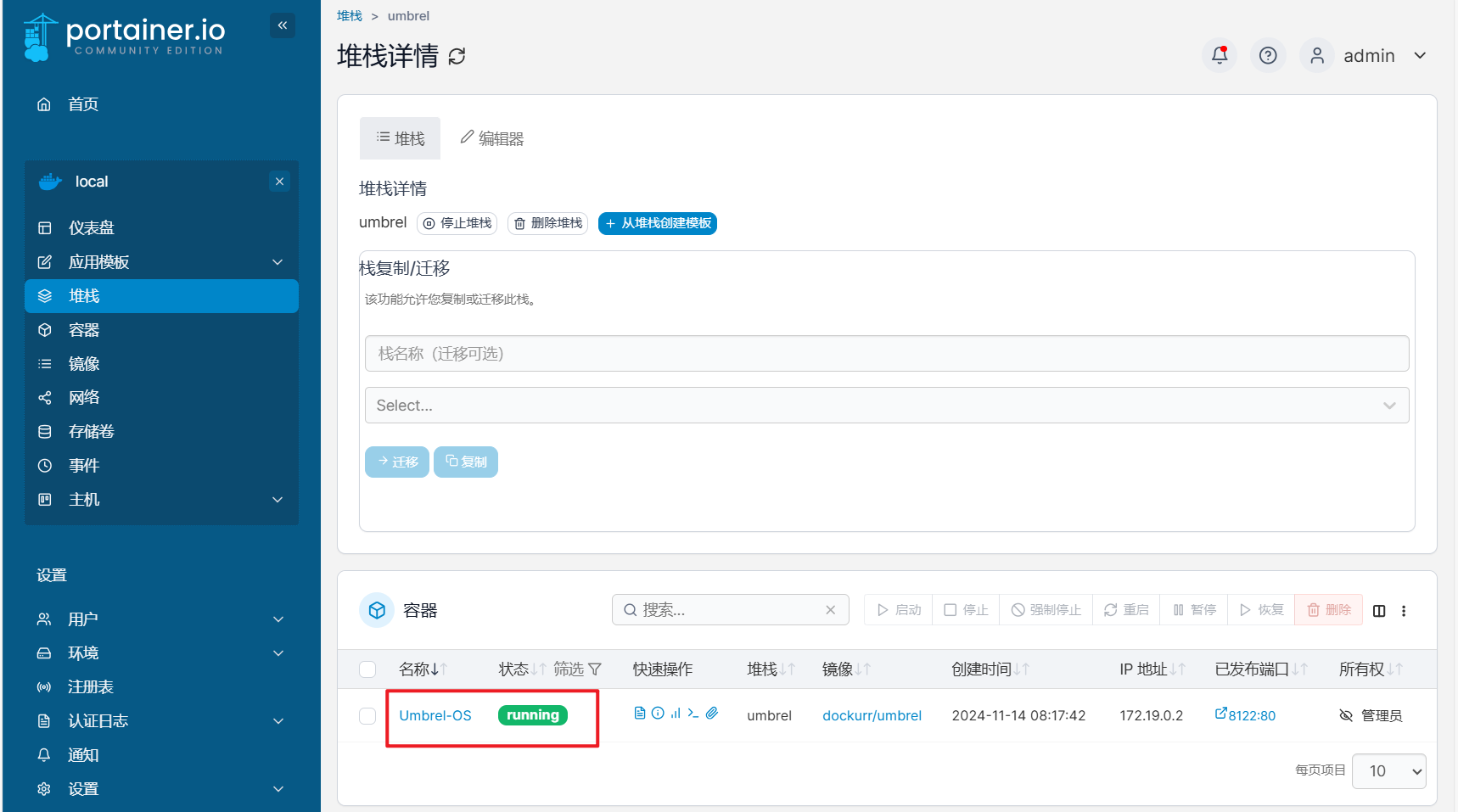Click the 删除堆栈 button
Image resolution: width=1458 pixels, height=812 pixels.
tap(548, 223)
